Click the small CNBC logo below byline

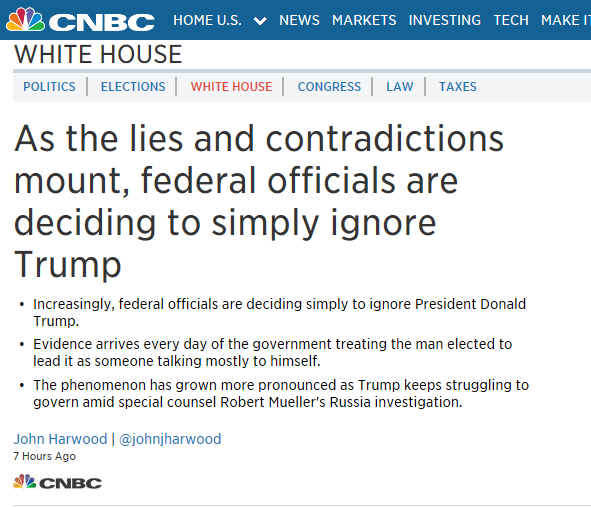click(x=57, y=482)
